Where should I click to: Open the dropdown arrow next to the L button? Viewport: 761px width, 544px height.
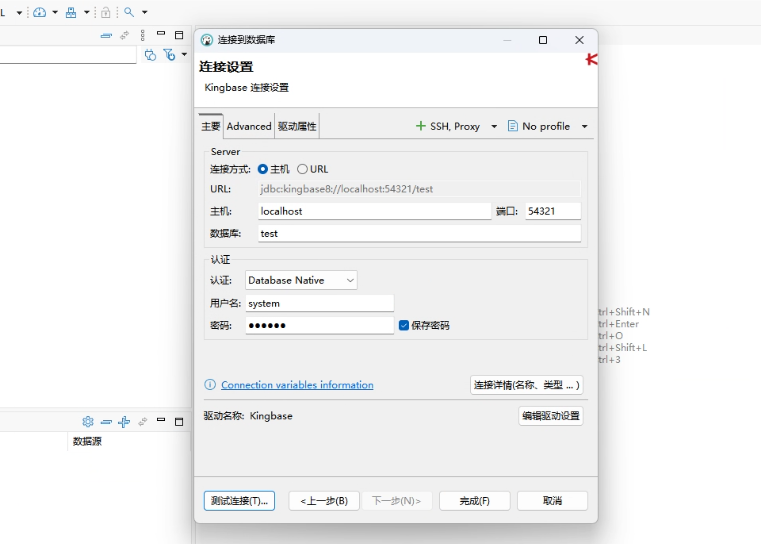tap(19, 13)
